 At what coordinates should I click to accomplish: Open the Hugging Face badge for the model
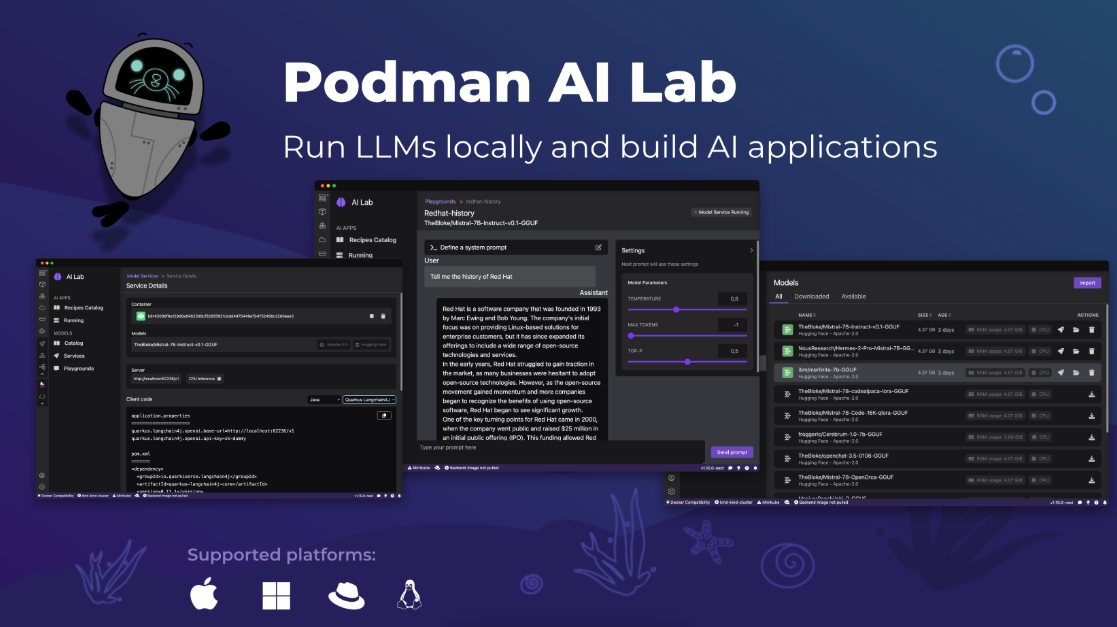372,344
